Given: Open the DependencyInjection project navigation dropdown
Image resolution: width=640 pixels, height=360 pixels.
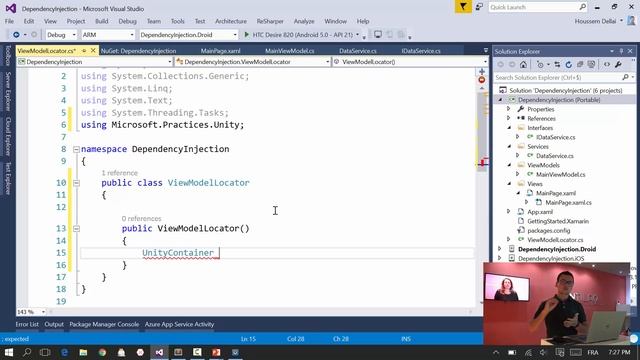Looking at the screenshot, I should tap(95, 62).
